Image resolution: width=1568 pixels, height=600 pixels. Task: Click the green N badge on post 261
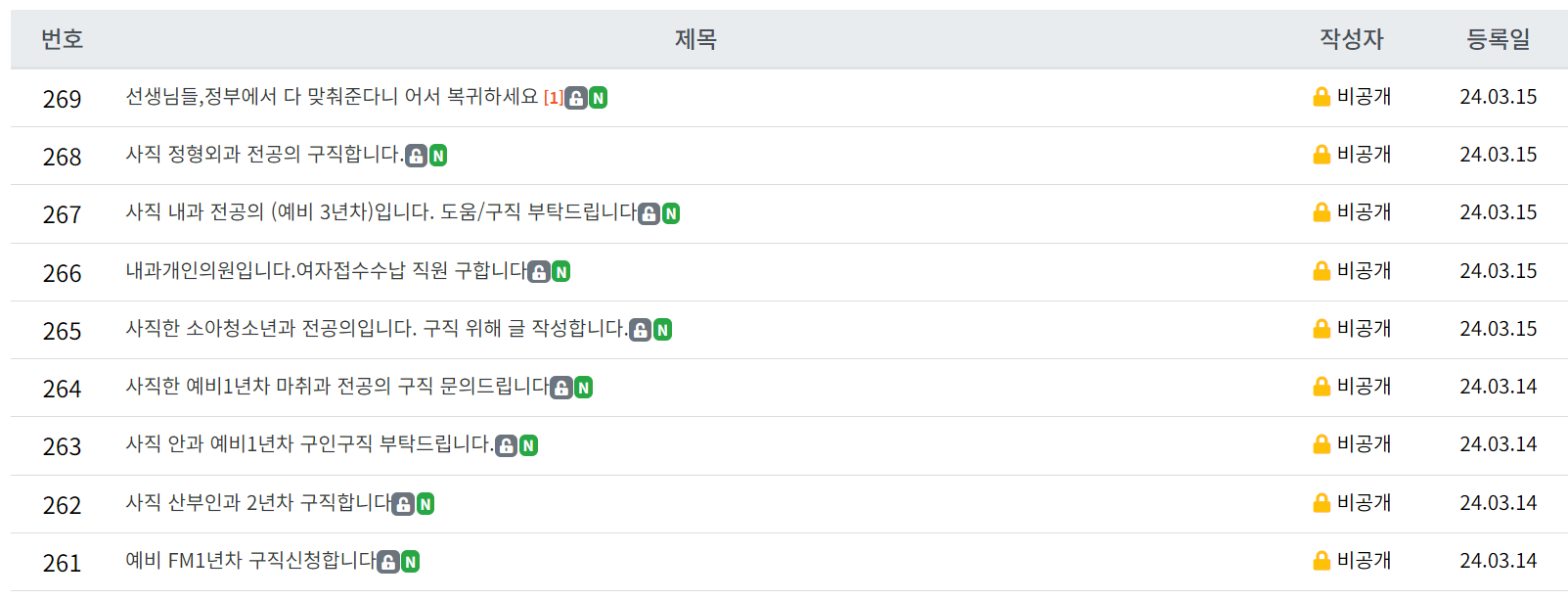tap(411, 562)
